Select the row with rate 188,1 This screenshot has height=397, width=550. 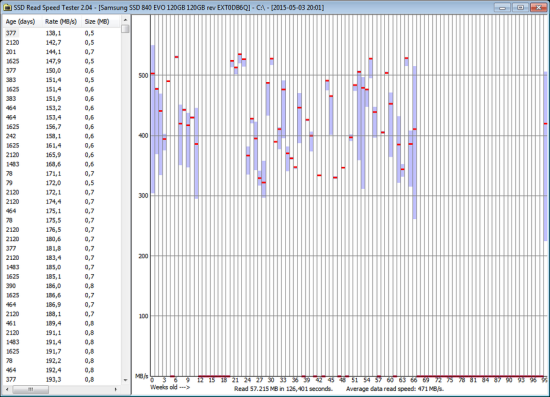click(61, 314)
